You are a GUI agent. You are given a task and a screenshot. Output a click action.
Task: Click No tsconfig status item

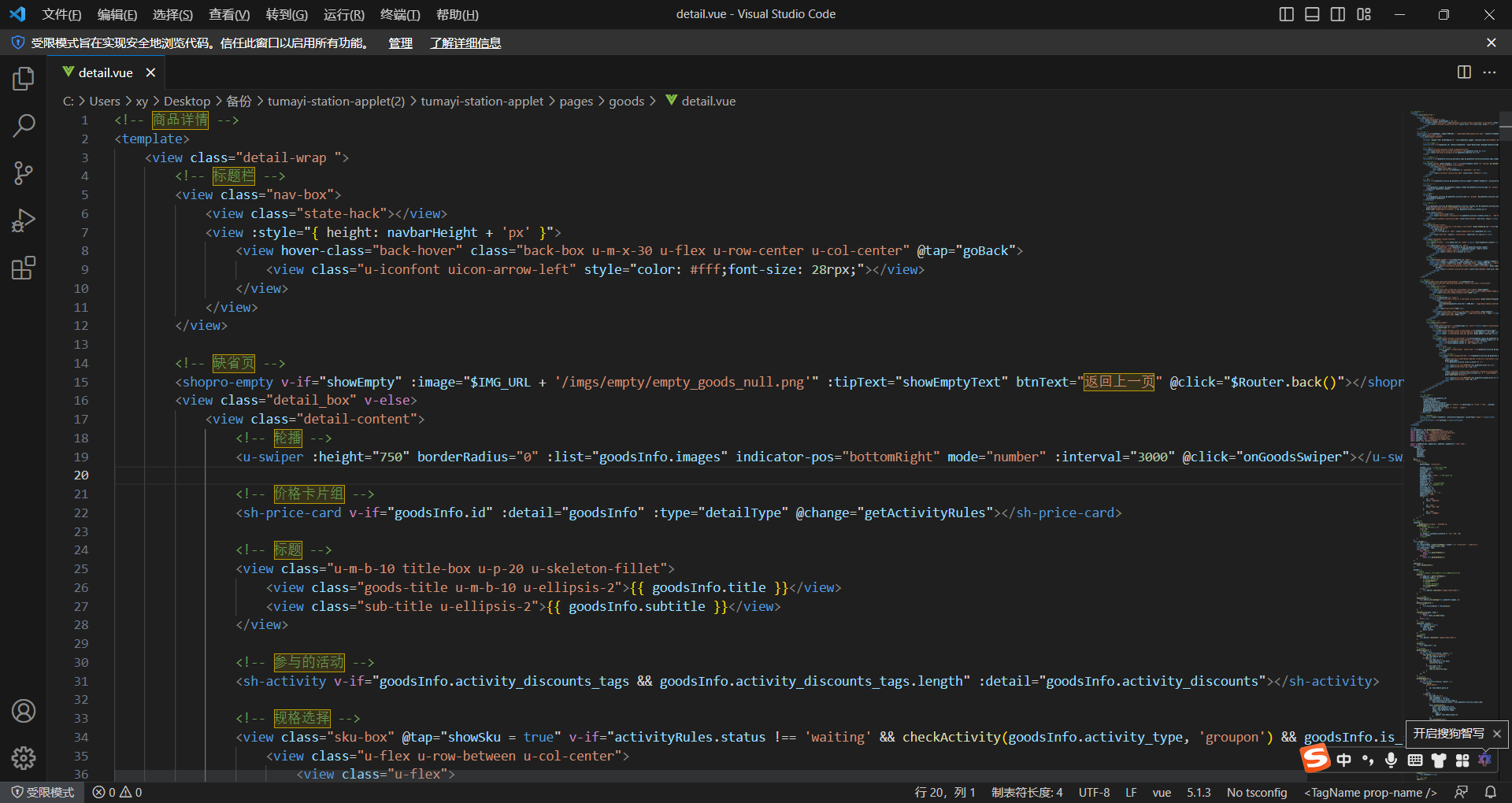pyautogui.click(x=1257, y=792)
